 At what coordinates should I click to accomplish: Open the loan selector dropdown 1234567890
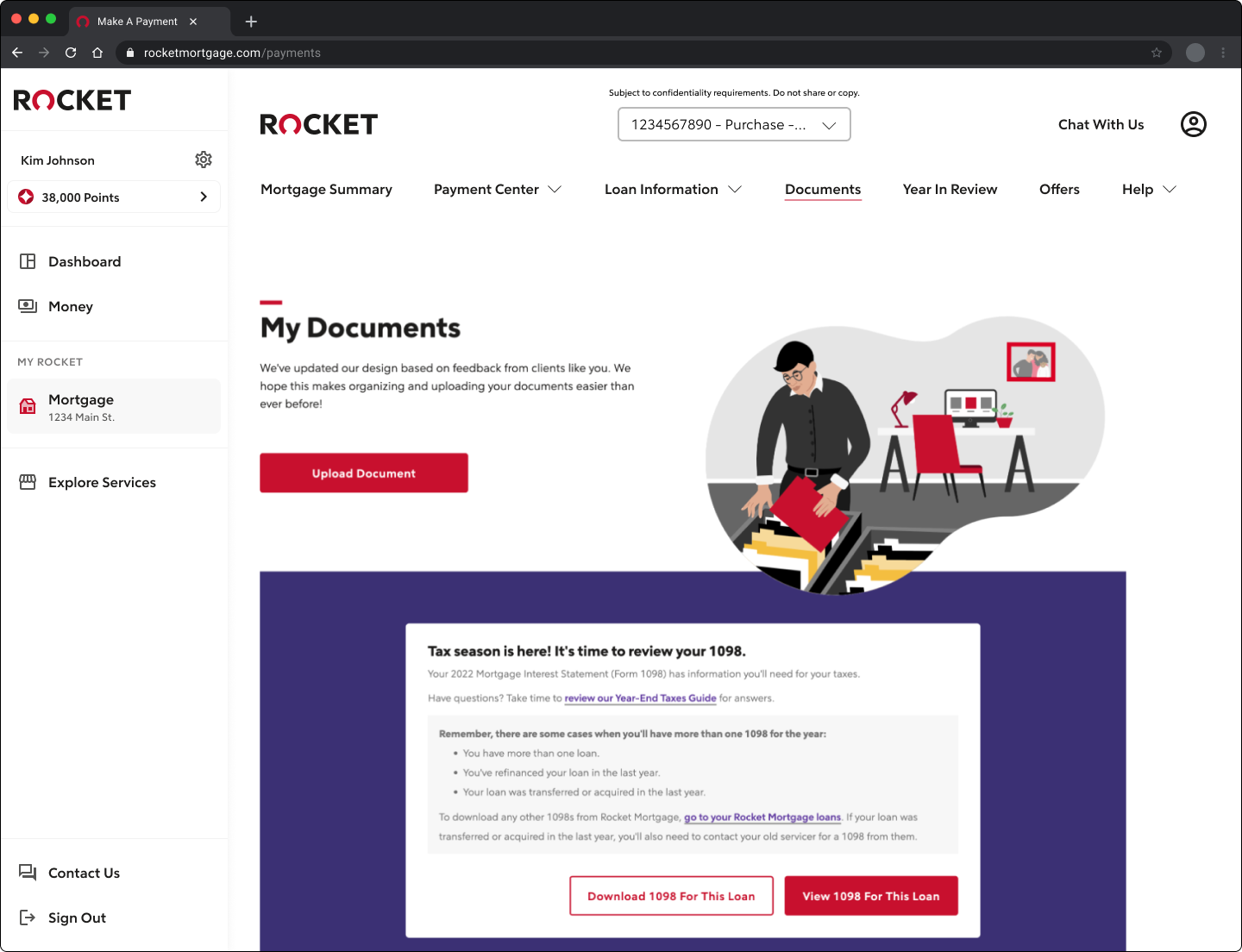[734, 124]
